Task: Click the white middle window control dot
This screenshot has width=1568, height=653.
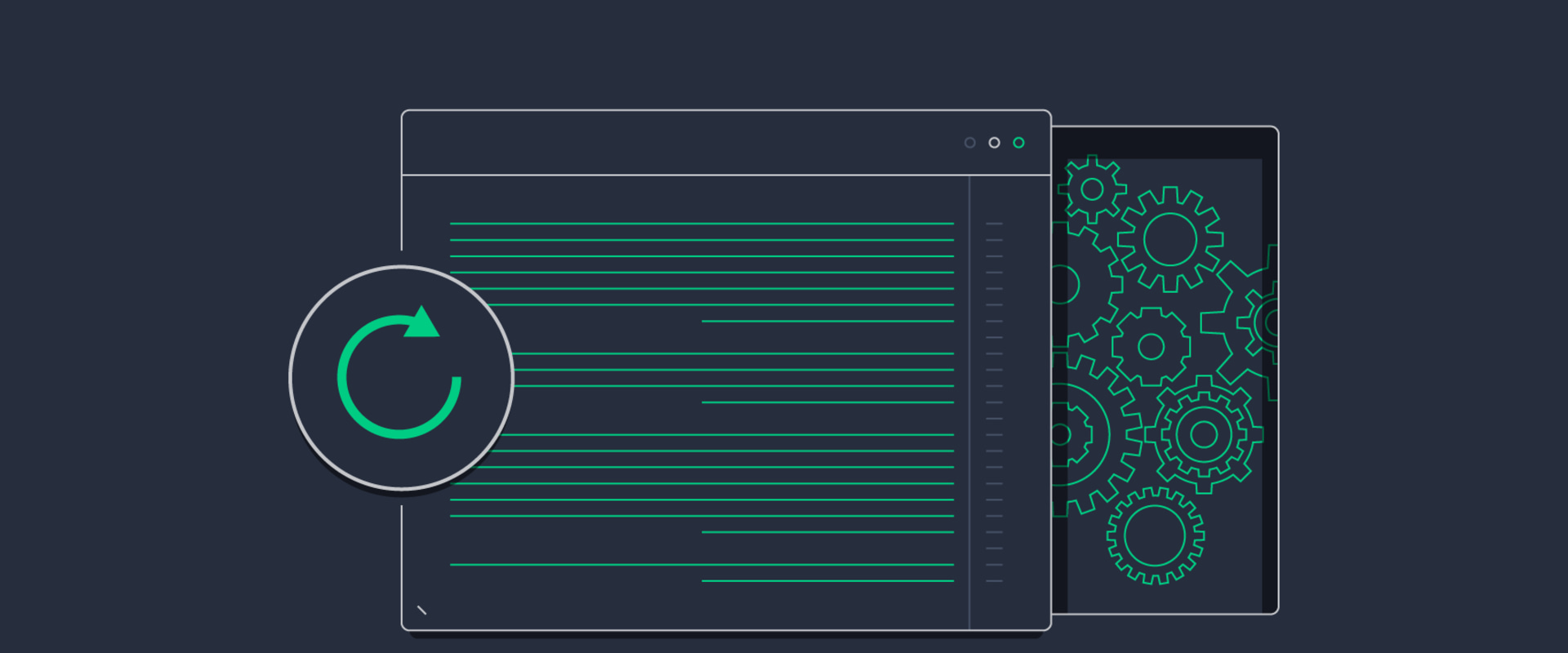Action: point(994,143)
